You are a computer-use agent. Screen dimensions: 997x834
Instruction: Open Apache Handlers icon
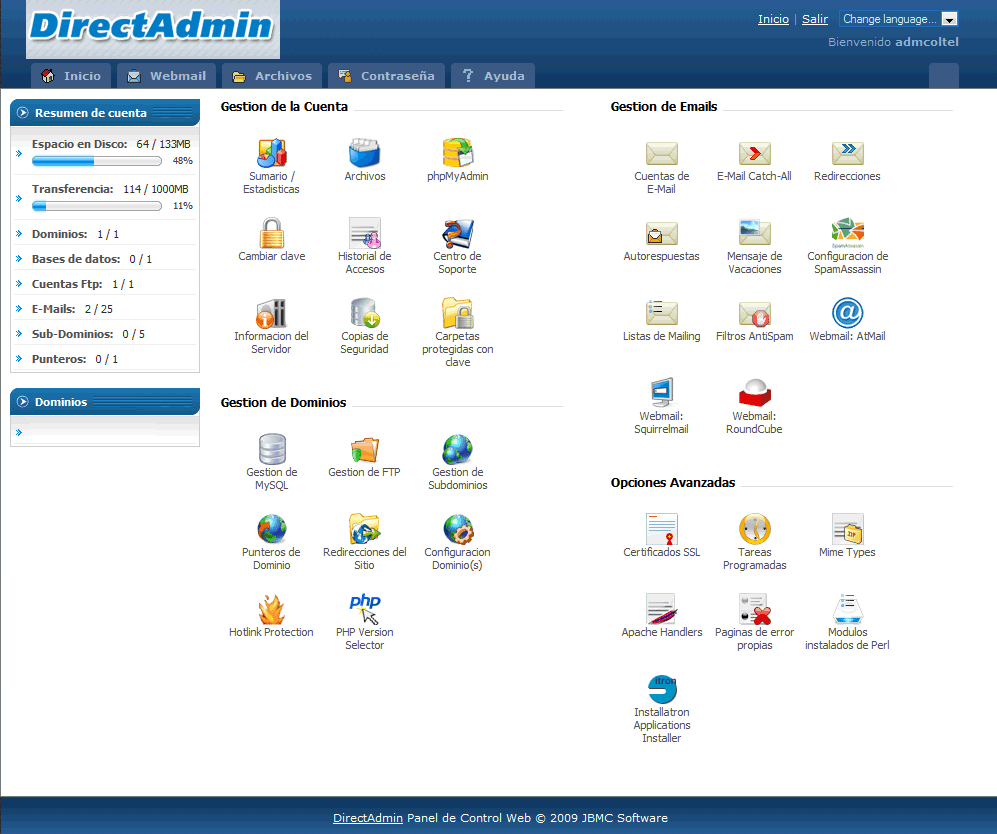(661, 609)
